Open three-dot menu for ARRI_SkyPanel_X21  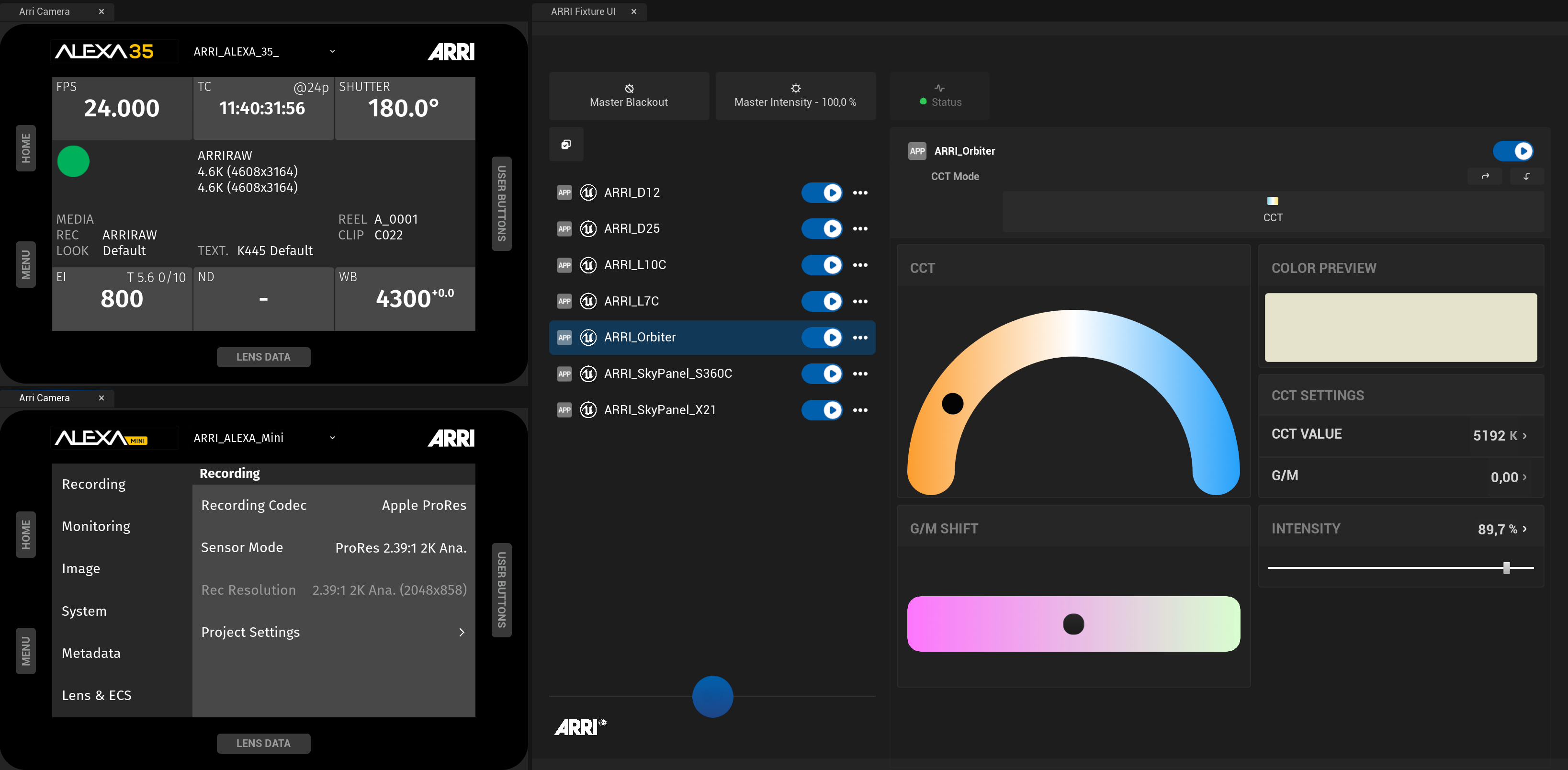(x=859, y=410)
